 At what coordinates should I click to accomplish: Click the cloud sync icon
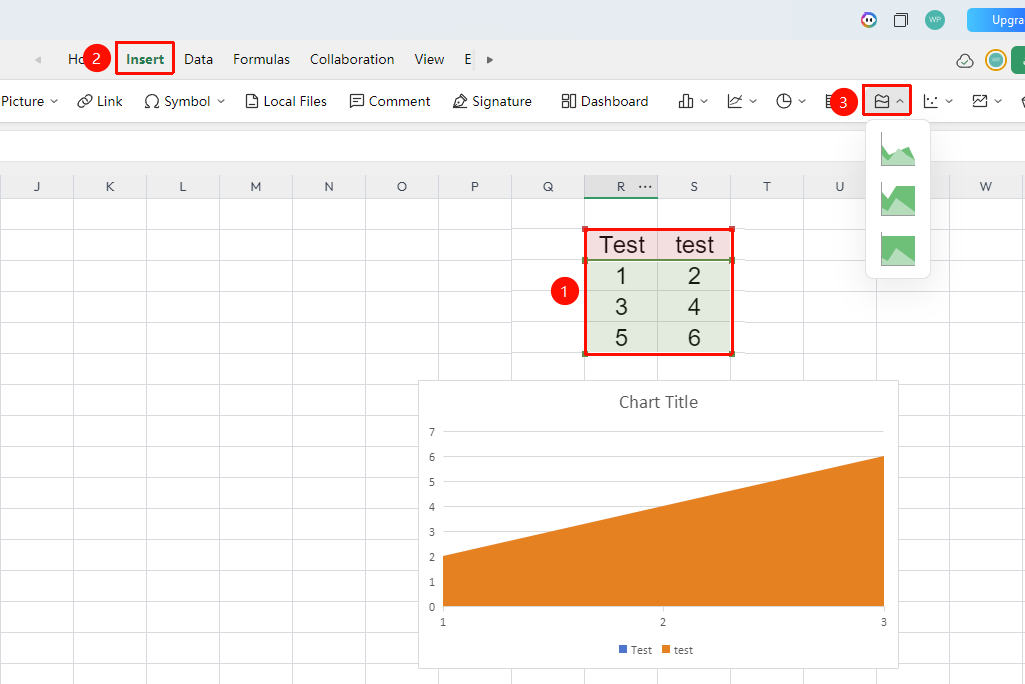pos(965,61)
